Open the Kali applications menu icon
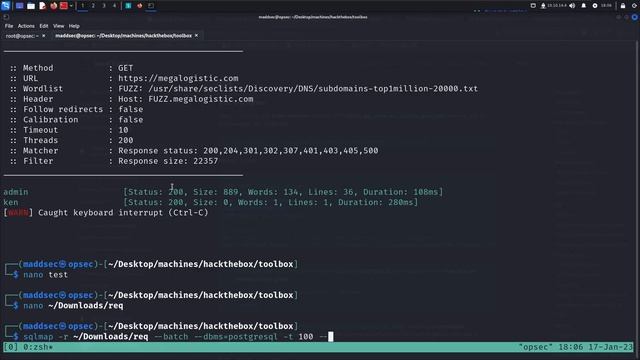Screen dimensions: 640x360 click(x=5, y=6)
